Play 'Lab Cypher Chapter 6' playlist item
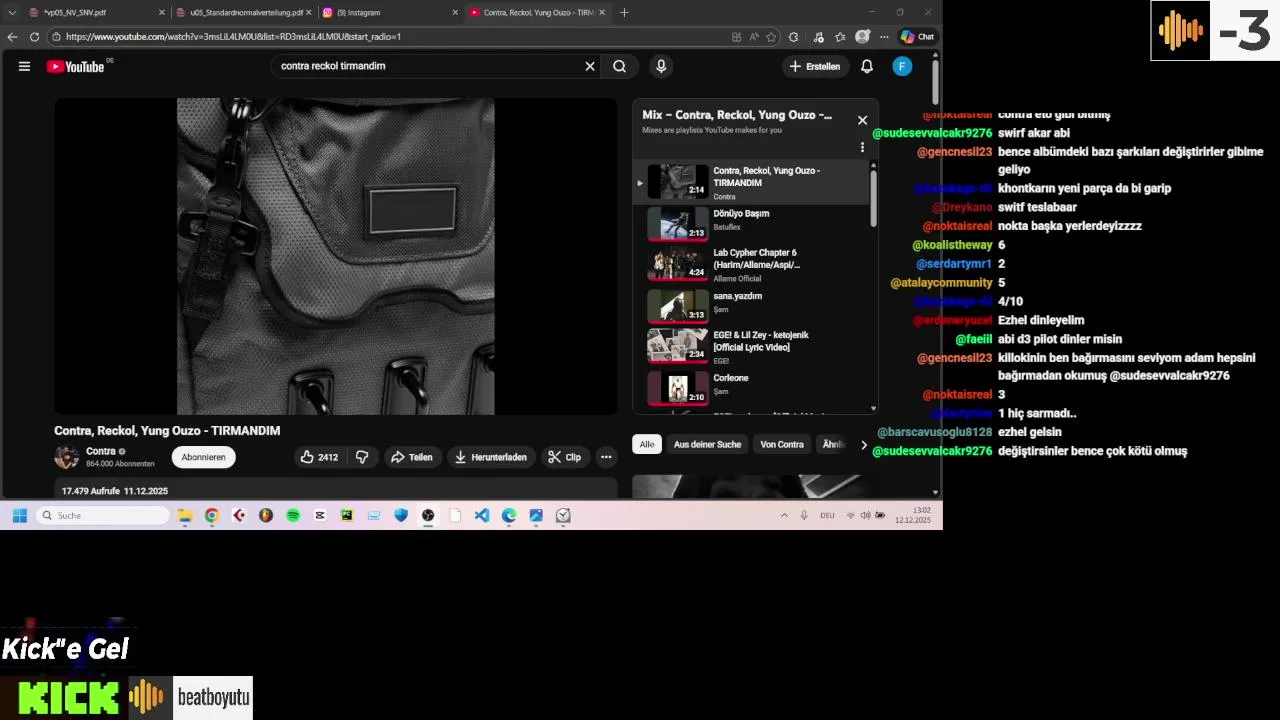 753,265
